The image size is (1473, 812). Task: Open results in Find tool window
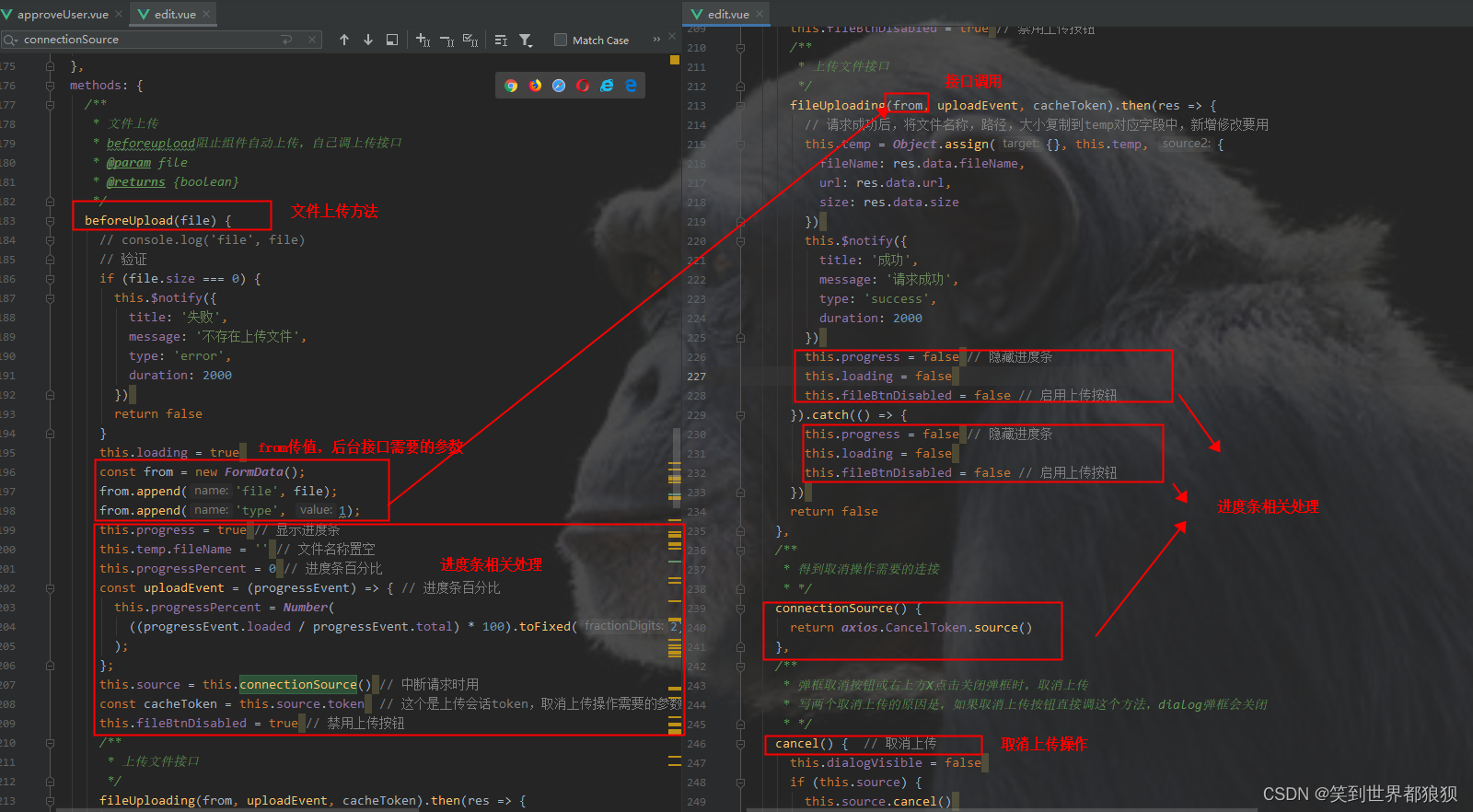pyautogui.click(x=392, y=40)
